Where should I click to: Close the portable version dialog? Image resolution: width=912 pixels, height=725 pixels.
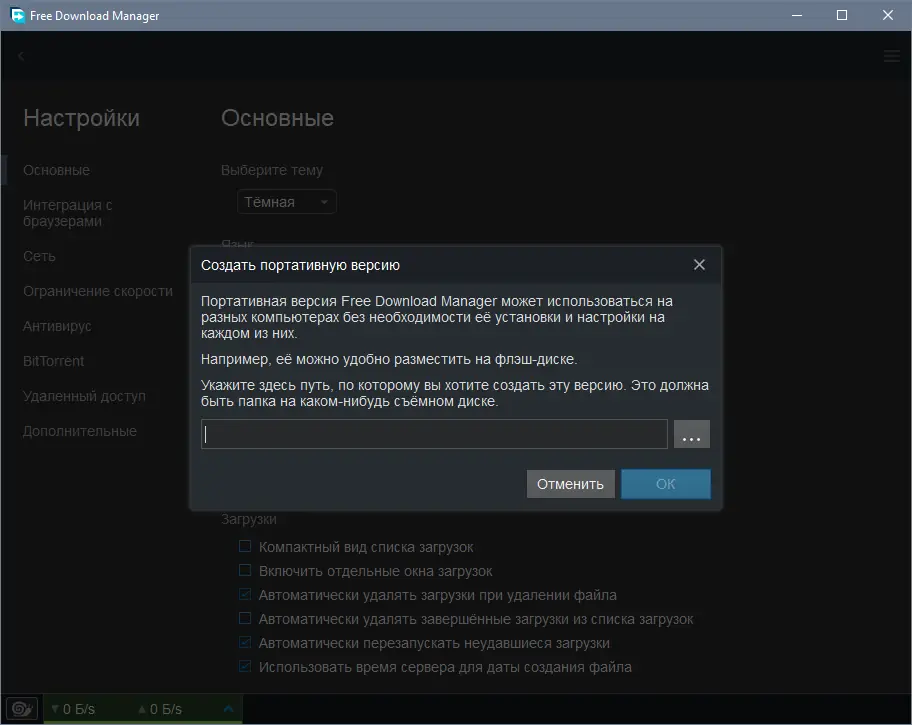[699, 265]
